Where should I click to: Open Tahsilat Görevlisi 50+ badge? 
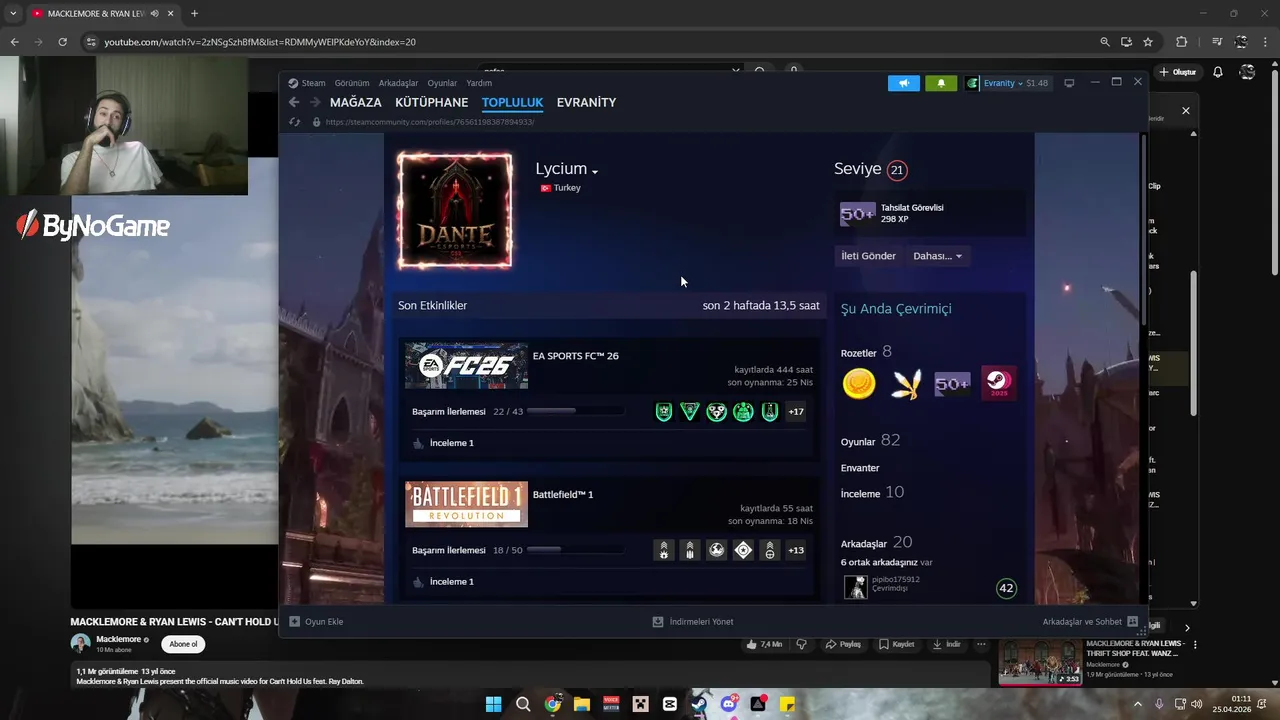pos(857,214)
